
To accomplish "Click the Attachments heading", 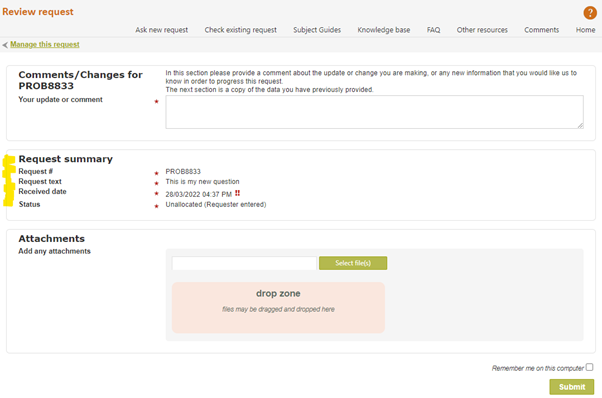I will 51,239.
